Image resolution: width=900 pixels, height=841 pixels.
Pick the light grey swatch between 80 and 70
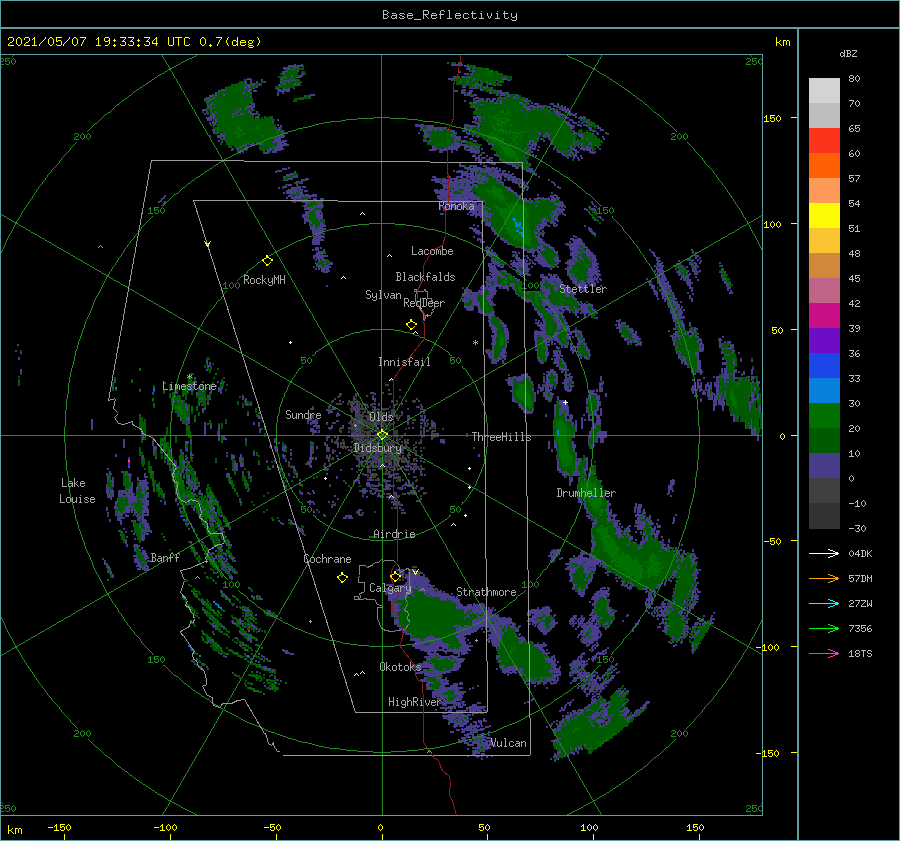click(x=824, y=91)
